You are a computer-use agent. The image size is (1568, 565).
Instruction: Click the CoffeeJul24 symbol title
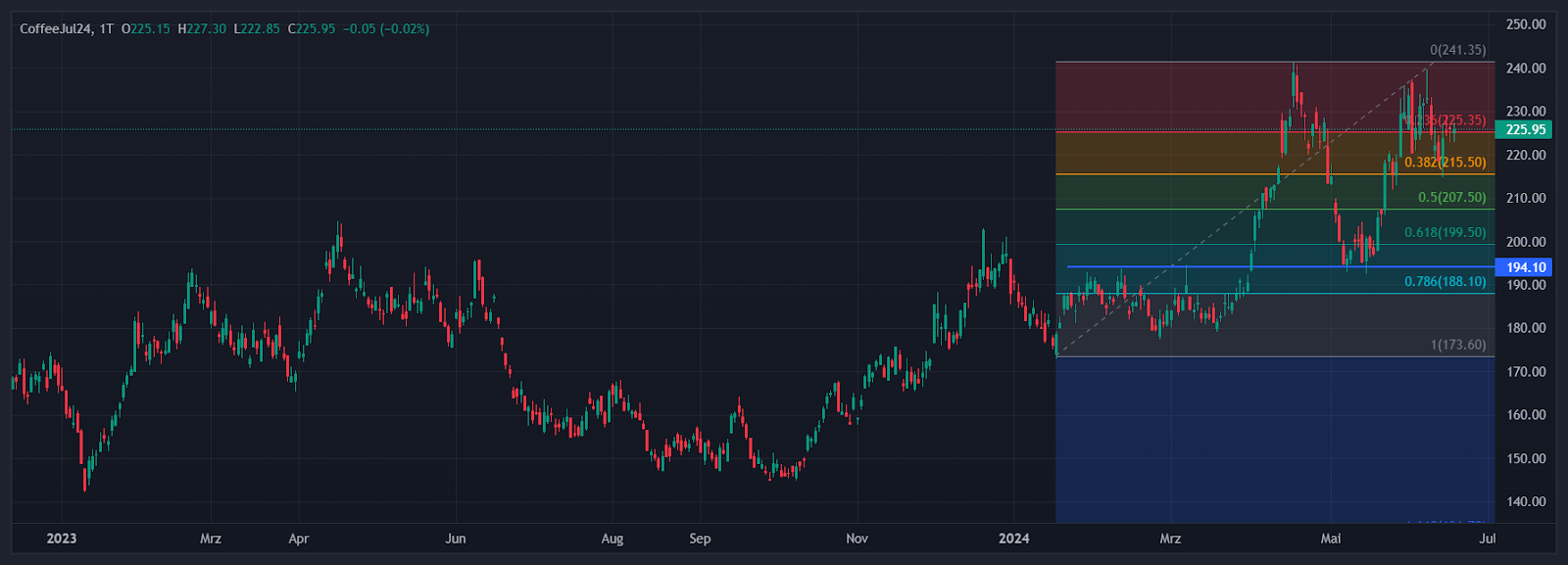pyautogui.click(x=57, y=29)
